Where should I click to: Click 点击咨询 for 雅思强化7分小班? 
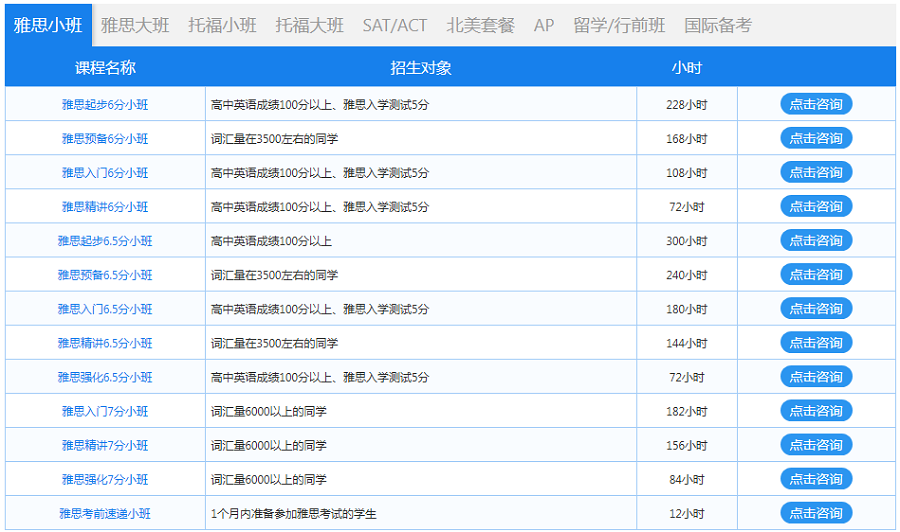click(x=816, y=479)
